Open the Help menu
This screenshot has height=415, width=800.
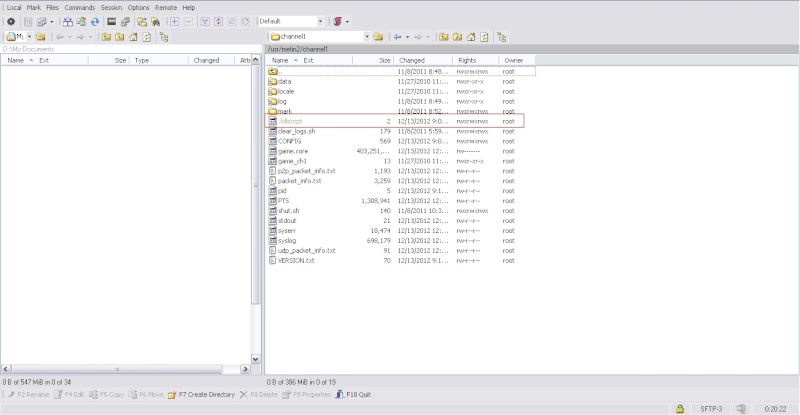(189, 8)
